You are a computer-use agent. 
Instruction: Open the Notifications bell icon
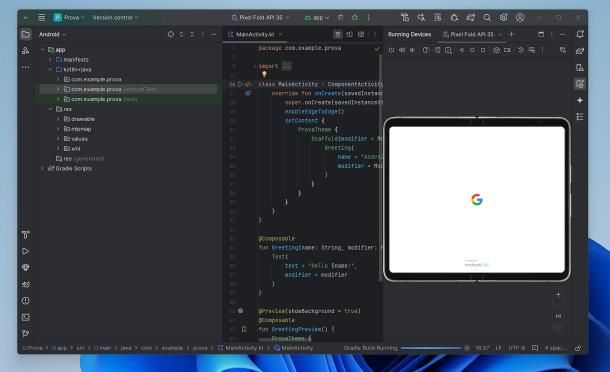point(580,34)
